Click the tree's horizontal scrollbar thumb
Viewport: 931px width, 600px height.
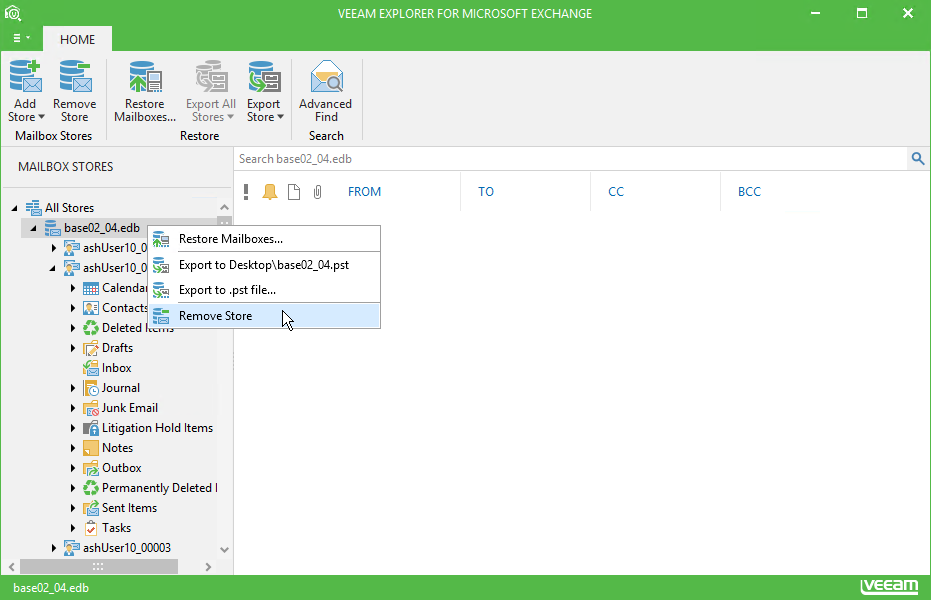(99, 567)
